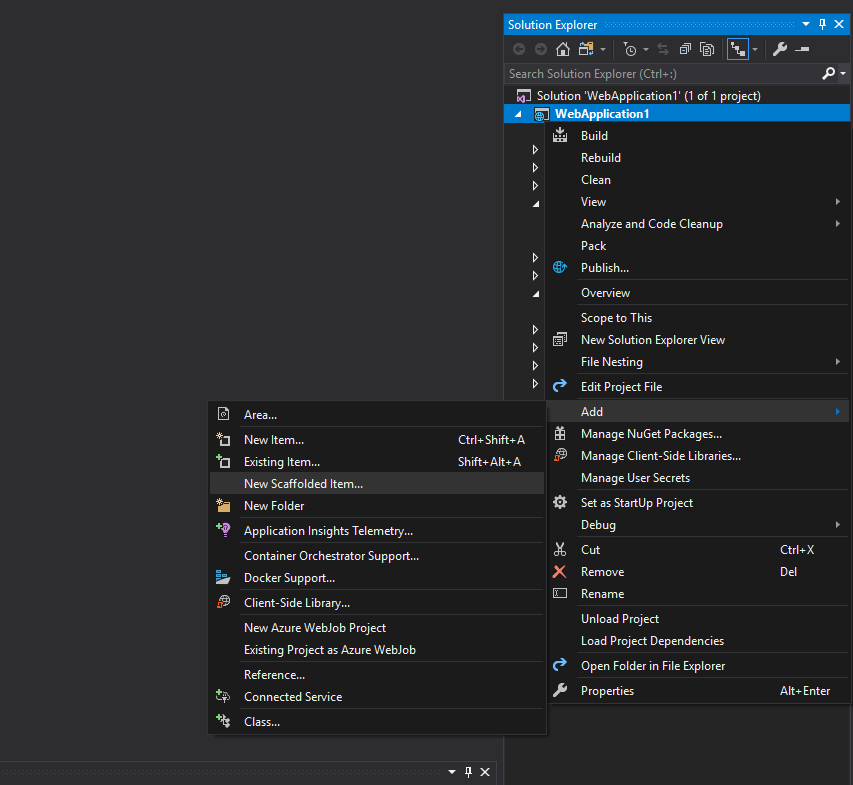The image size is (853, 785).
Task: Click Collapse All icon in Solution Explorer
Action: 685,50
